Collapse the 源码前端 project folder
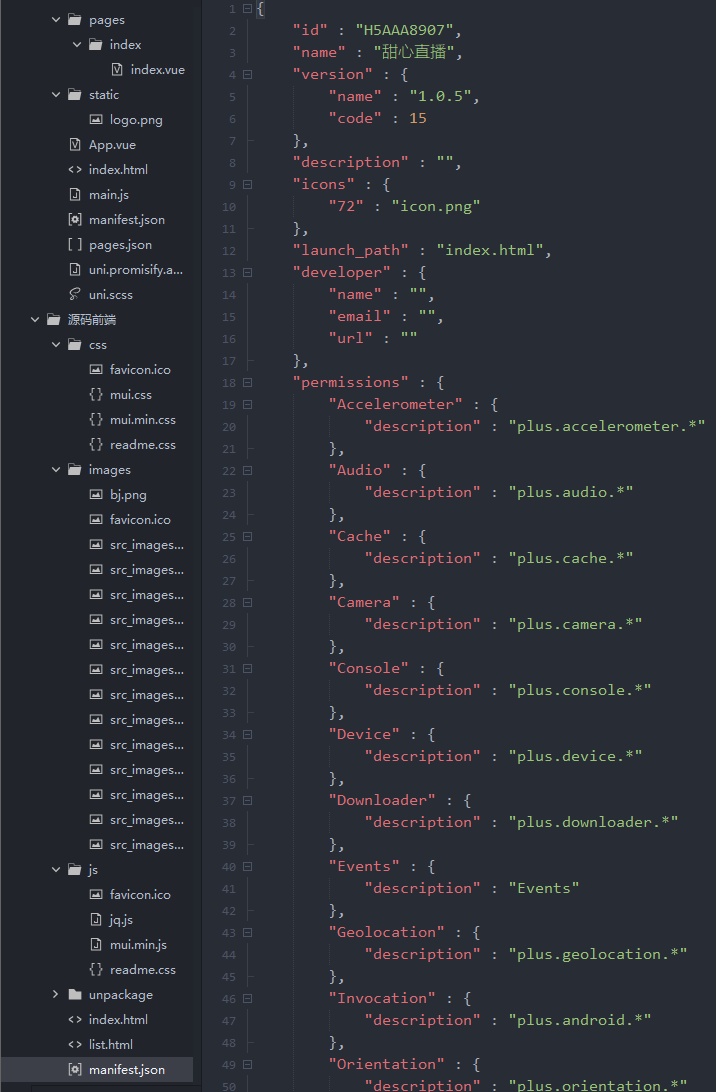This screenshot has height=1092, width=716. 35,320
